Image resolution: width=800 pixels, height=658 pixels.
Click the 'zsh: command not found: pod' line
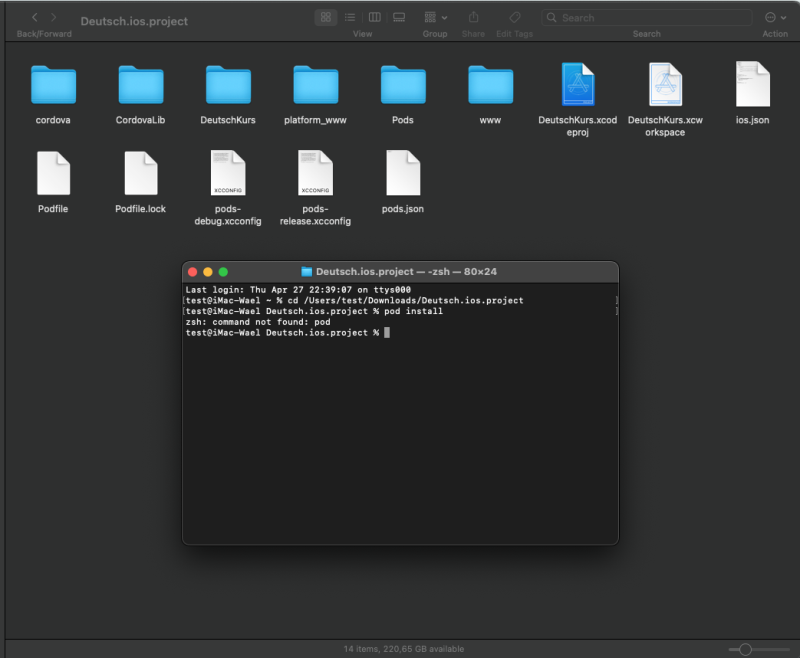[x=258, y=322]
